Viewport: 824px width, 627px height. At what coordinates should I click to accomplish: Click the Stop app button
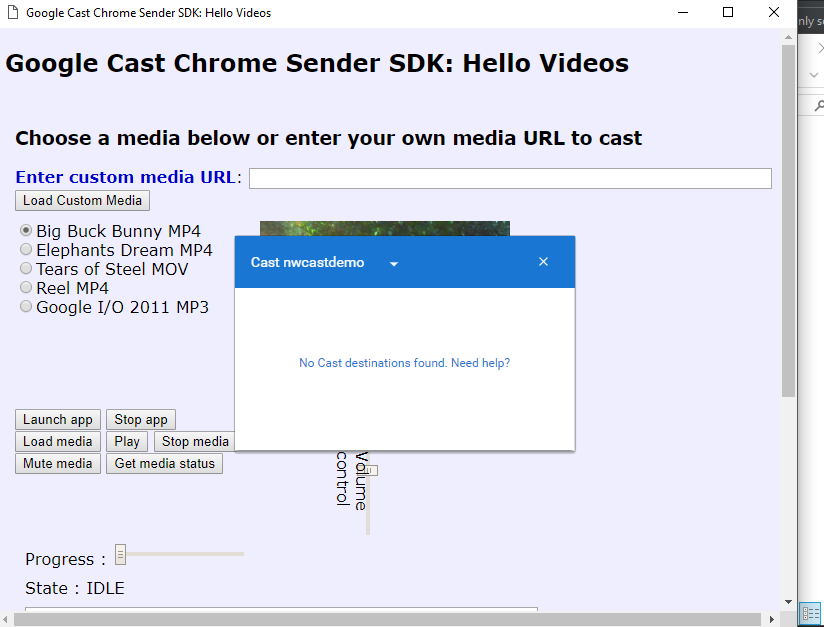point(141,419)
